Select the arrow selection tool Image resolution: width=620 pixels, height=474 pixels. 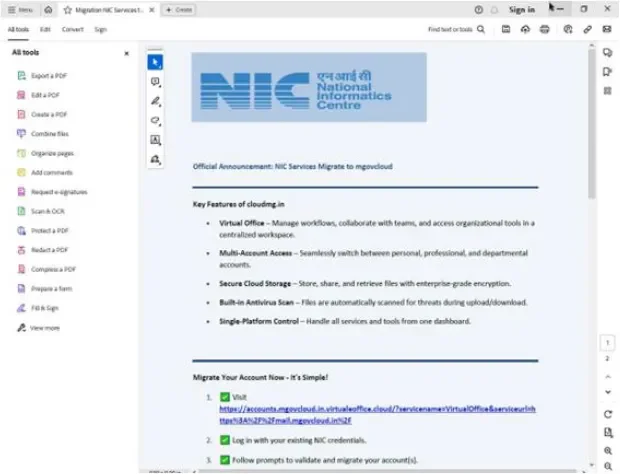[155, 62]
